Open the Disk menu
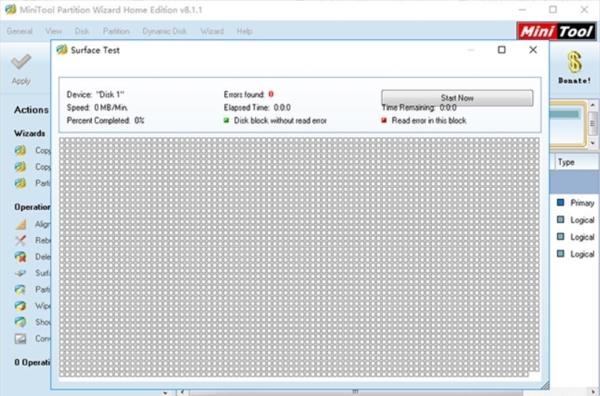The height and width of the screenshot is (396, 600). point(82,31)
